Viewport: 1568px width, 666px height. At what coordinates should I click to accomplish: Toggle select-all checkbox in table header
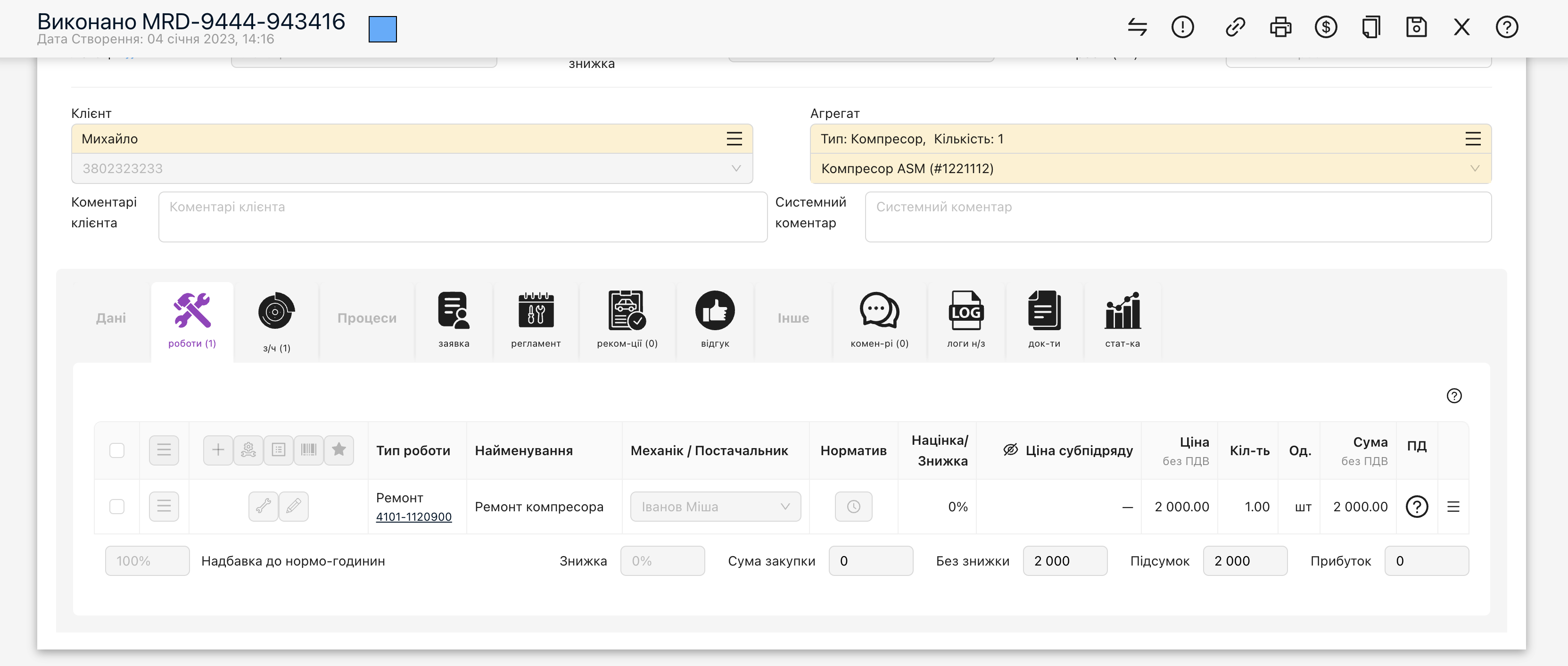click(117, 450)
